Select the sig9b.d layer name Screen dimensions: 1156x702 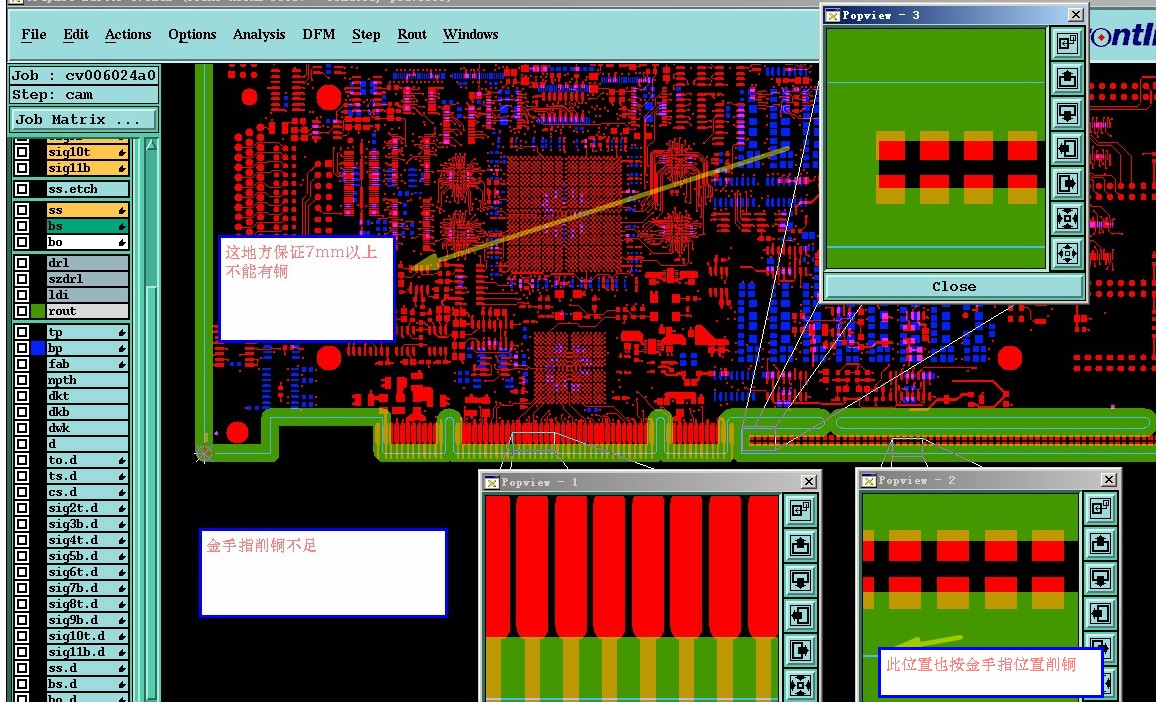point(88,620)
